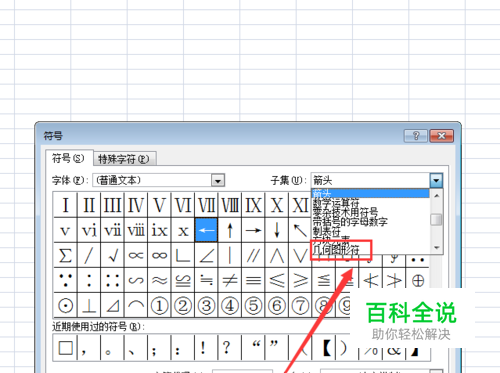
Task: Select uppercase Roman numeral Ⅷ
Action: pos(230,205)
